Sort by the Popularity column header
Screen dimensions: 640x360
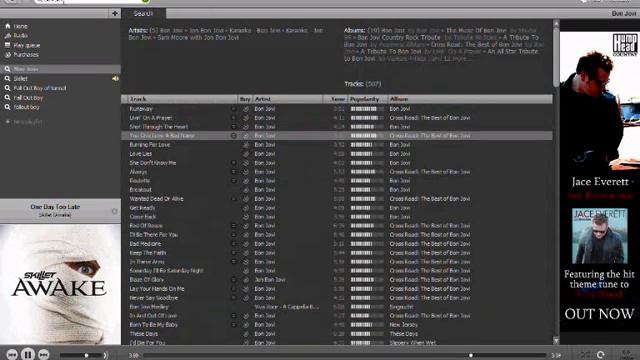(x=367, y=99)
